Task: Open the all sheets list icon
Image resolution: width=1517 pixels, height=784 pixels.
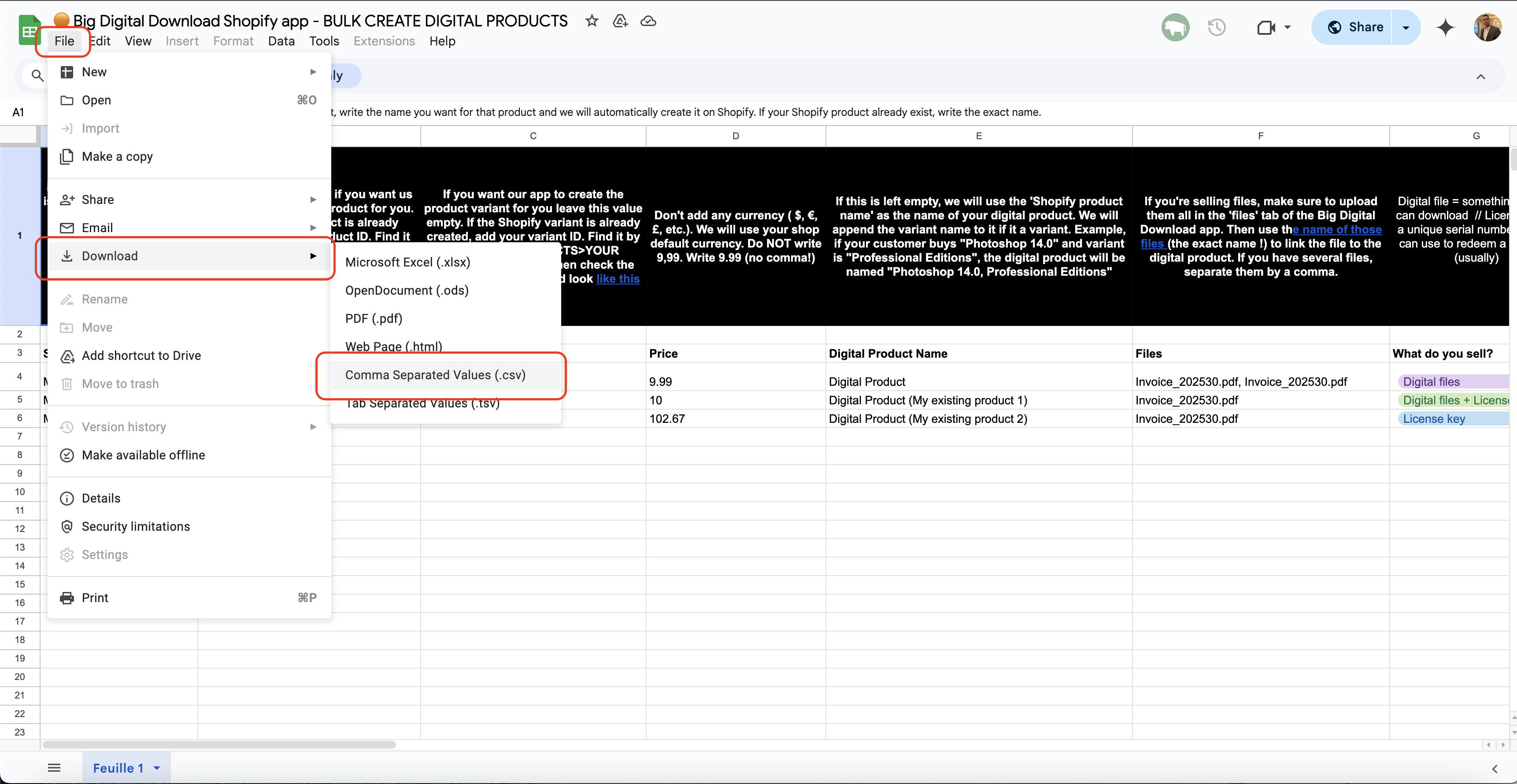Action: pos(54,768)
